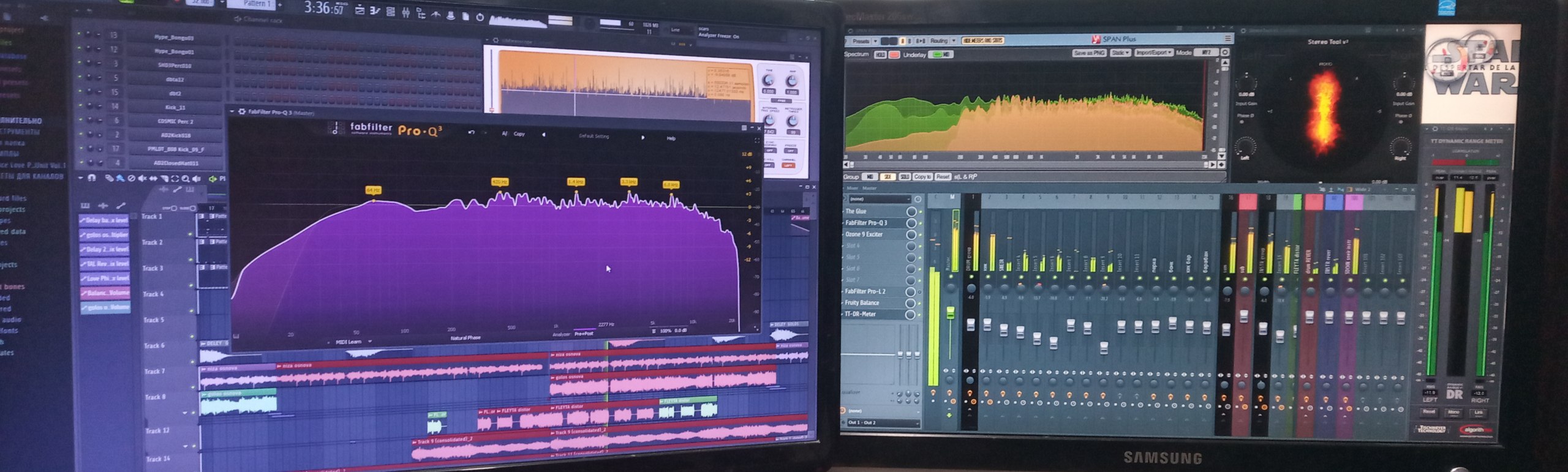Screen dimensions: 1568x472
Task: Select the playlist Mute tool
Action: [142, 179]
